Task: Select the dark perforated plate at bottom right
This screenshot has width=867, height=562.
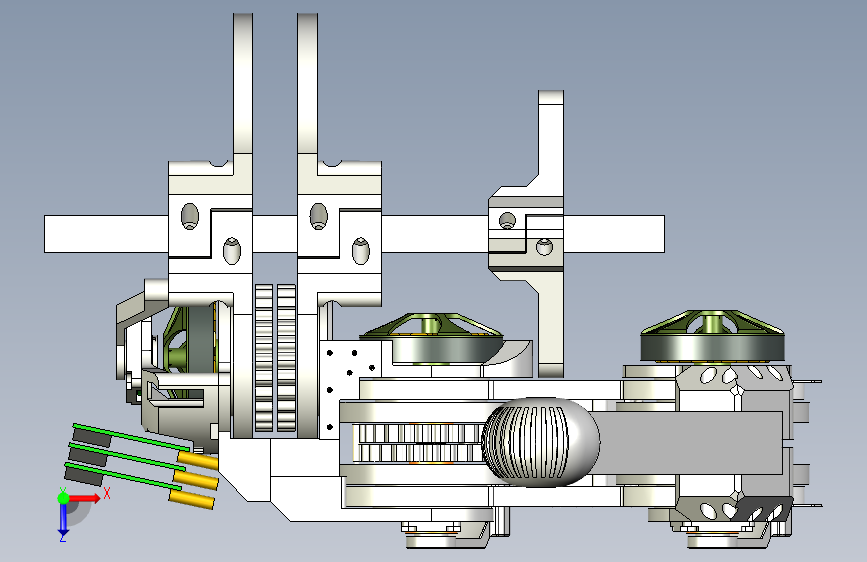Action: 764,508
